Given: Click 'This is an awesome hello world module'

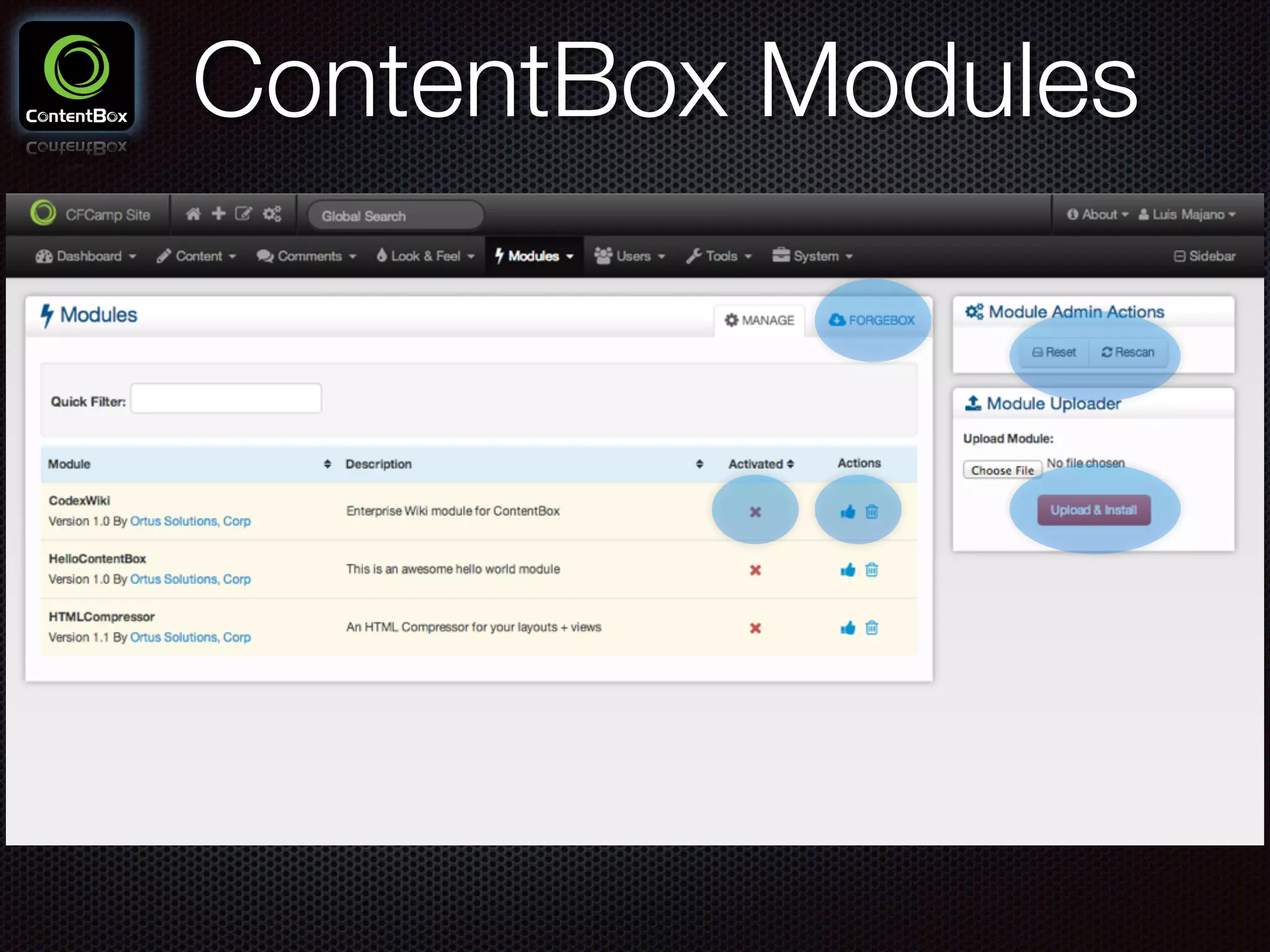Looking at the screenshot, I should 453,570.
